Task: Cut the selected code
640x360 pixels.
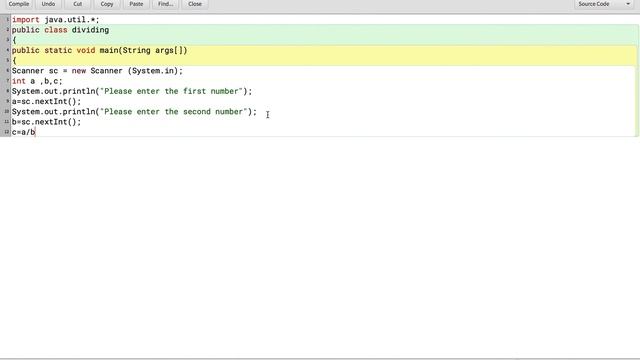Action: tap(78, 4)
